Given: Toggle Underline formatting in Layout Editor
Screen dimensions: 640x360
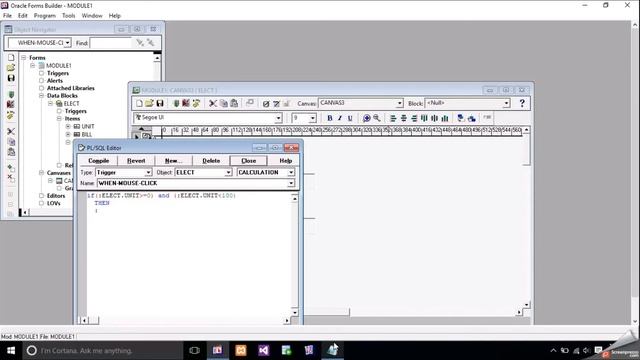Looking at the screenshot, I should point(350,118).
